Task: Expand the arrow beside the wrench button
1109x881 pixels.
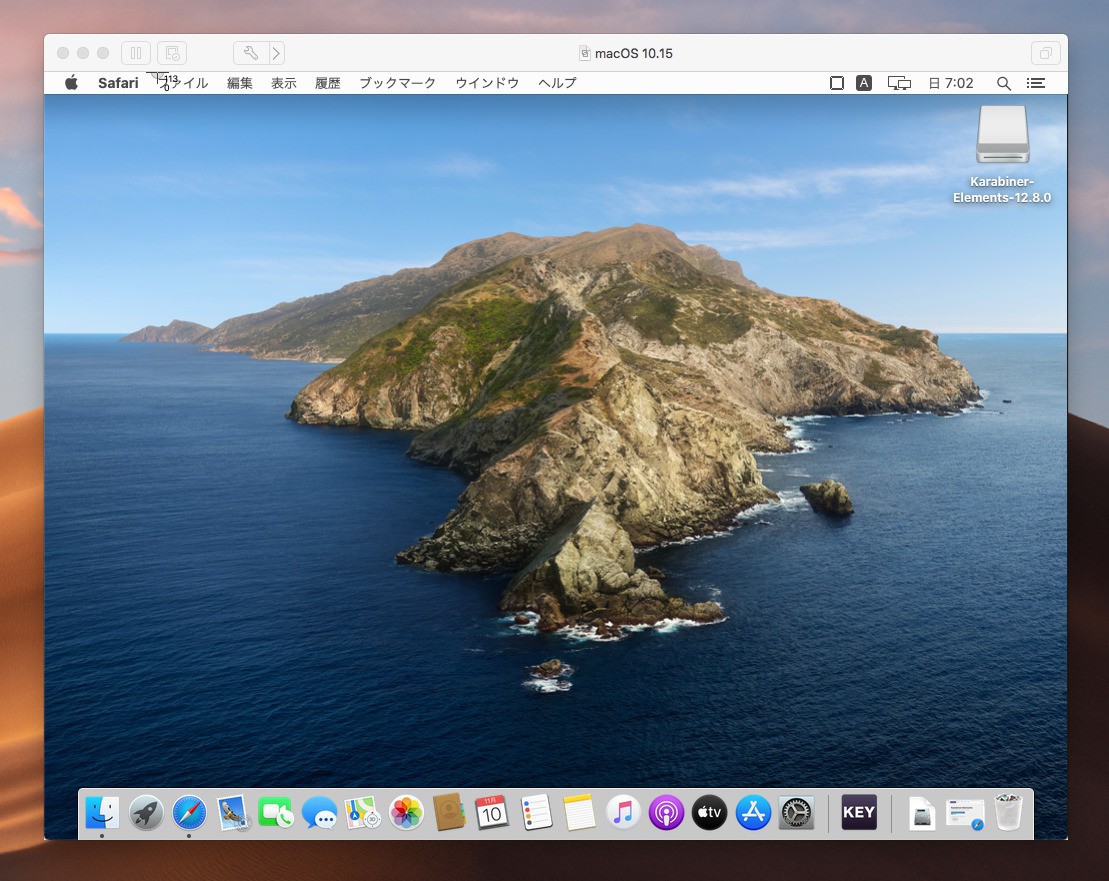Action: coord(276,53)
